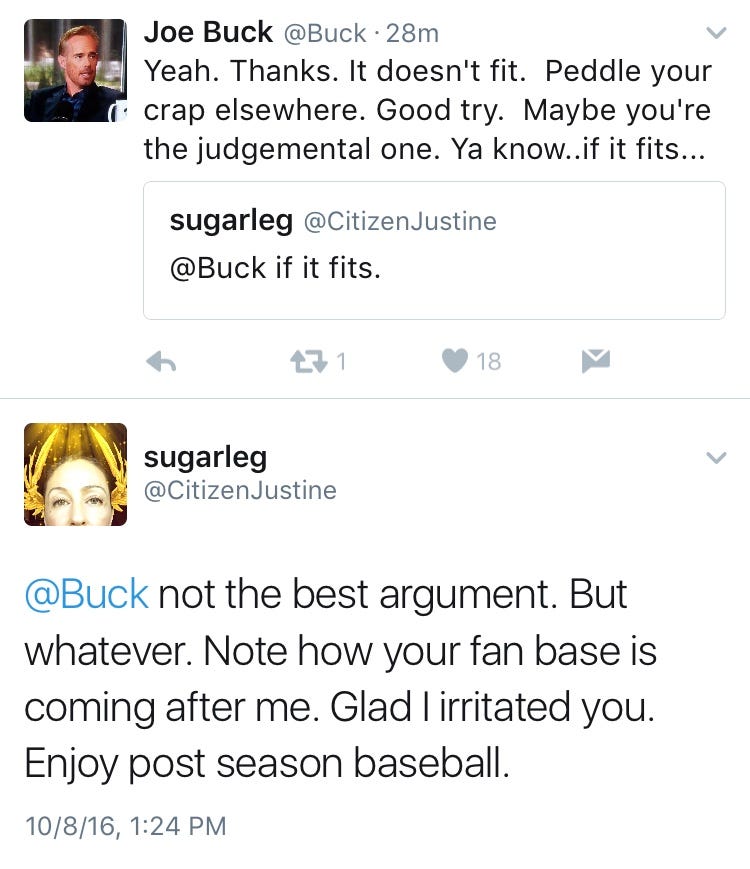750x869 pixels.
Task: Tap @CitizenJustine handle under the sugarleg name
Action: [x=240, y=490]
